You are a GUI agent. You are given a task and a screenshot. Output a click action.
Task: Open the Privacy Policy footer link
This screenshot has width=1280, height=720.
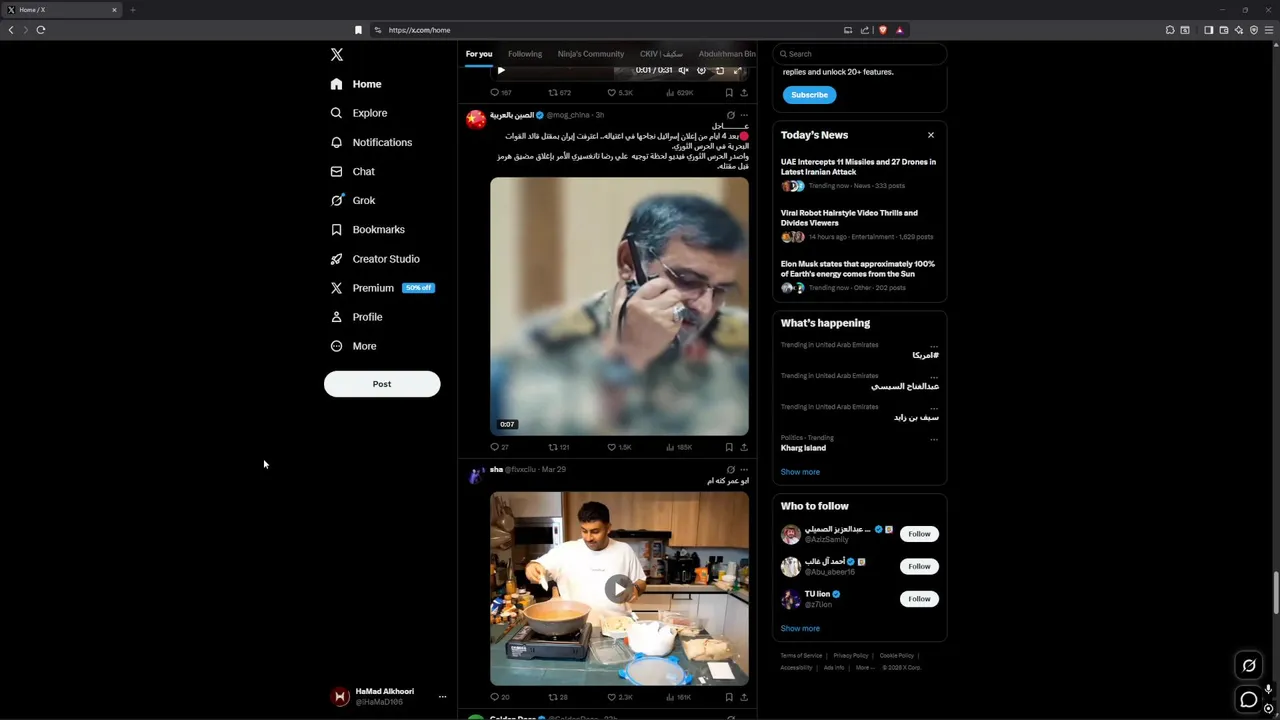tap(851, 656)
